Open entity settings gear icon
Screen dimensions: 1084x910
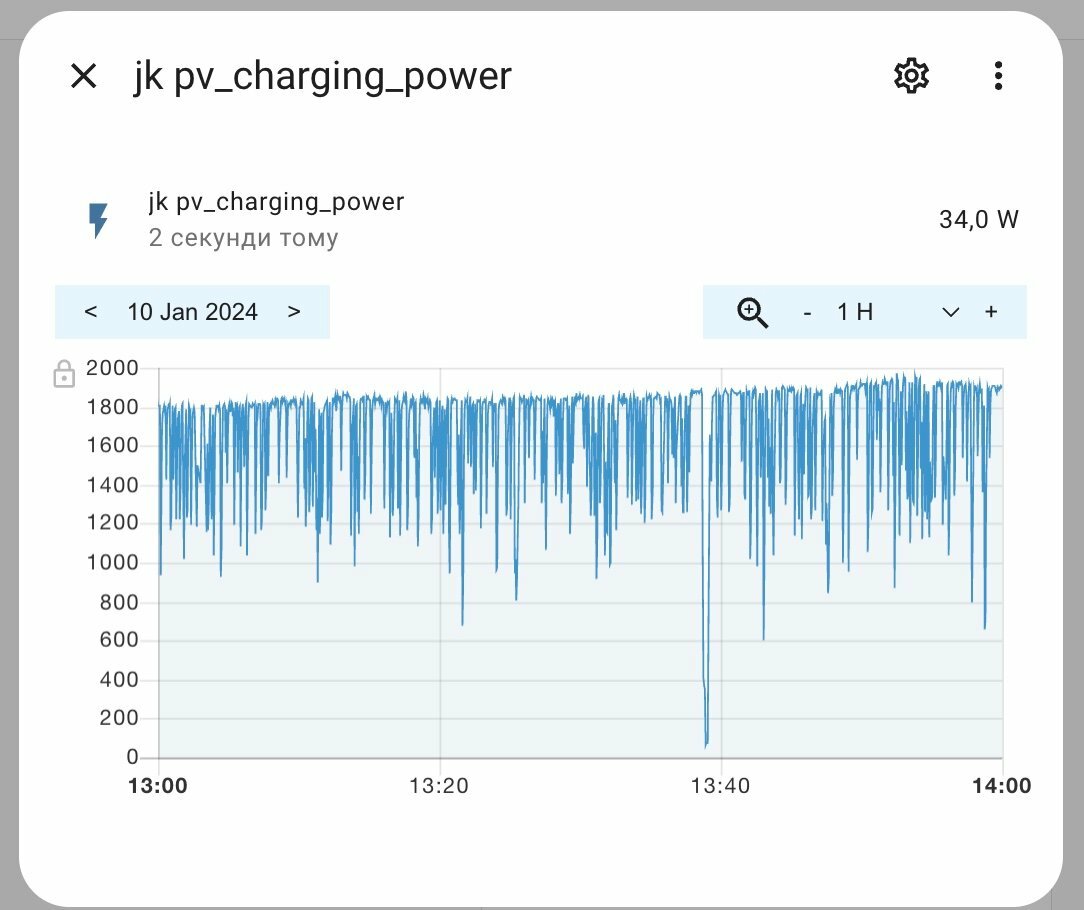tap(911, 75)
